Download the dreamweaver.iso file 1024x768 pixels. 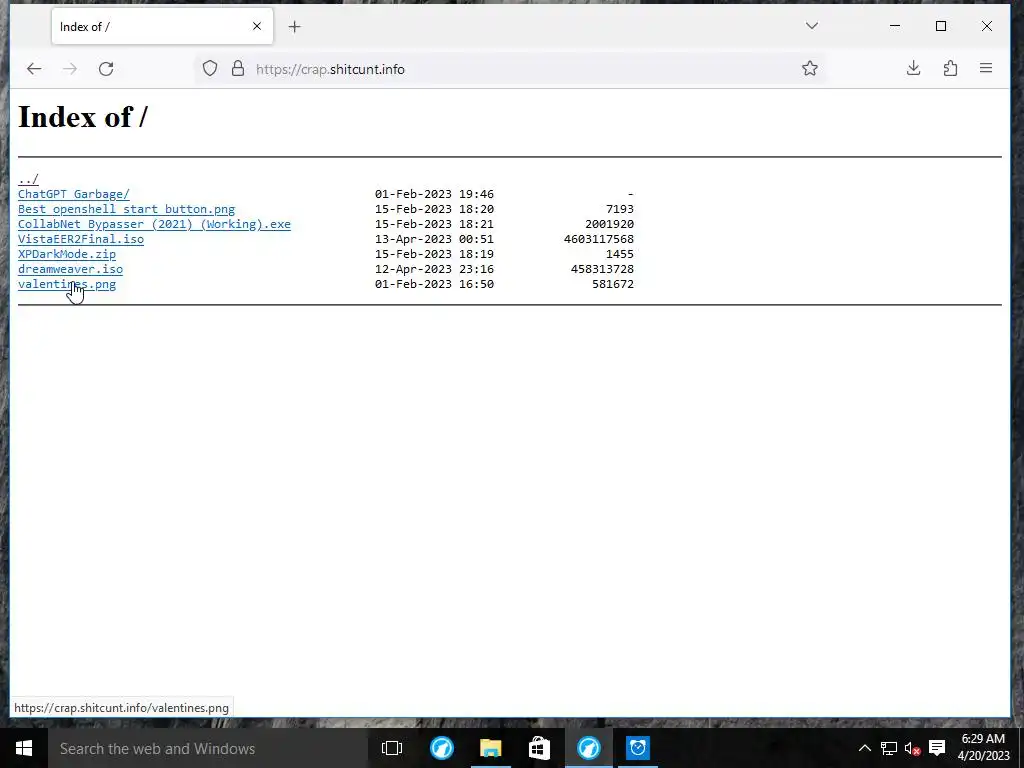point(71,269)
